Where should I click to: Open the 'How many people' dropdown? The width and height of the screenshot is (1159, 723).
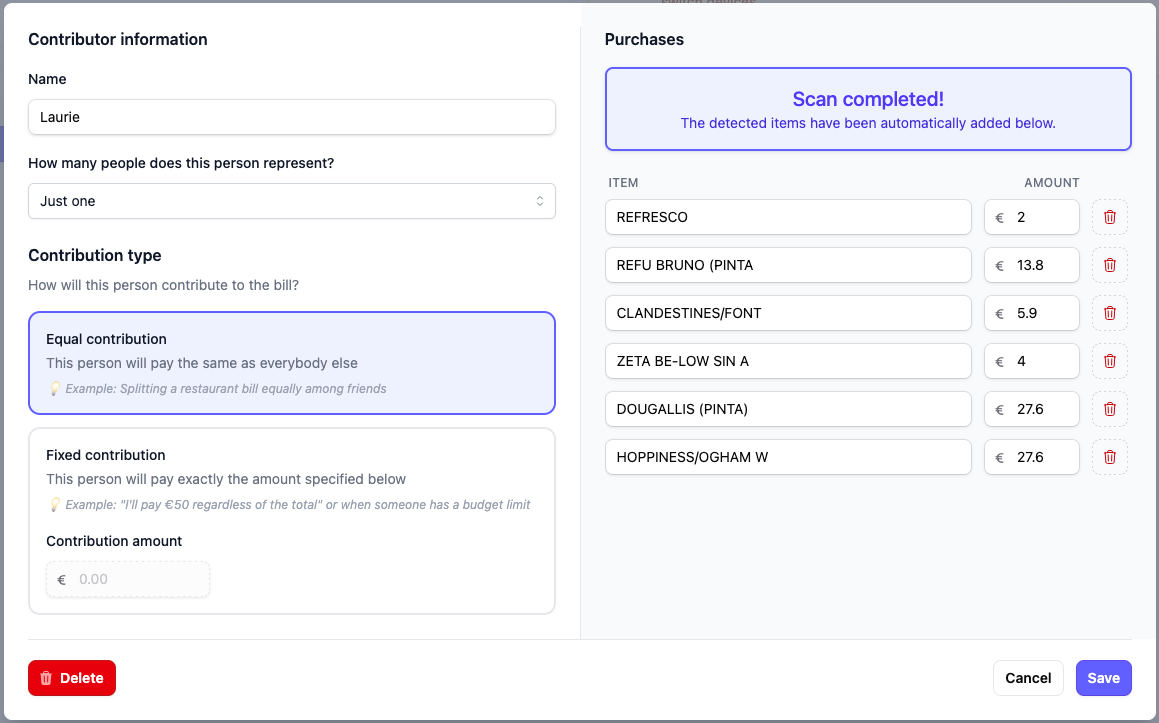click(292, 201)
